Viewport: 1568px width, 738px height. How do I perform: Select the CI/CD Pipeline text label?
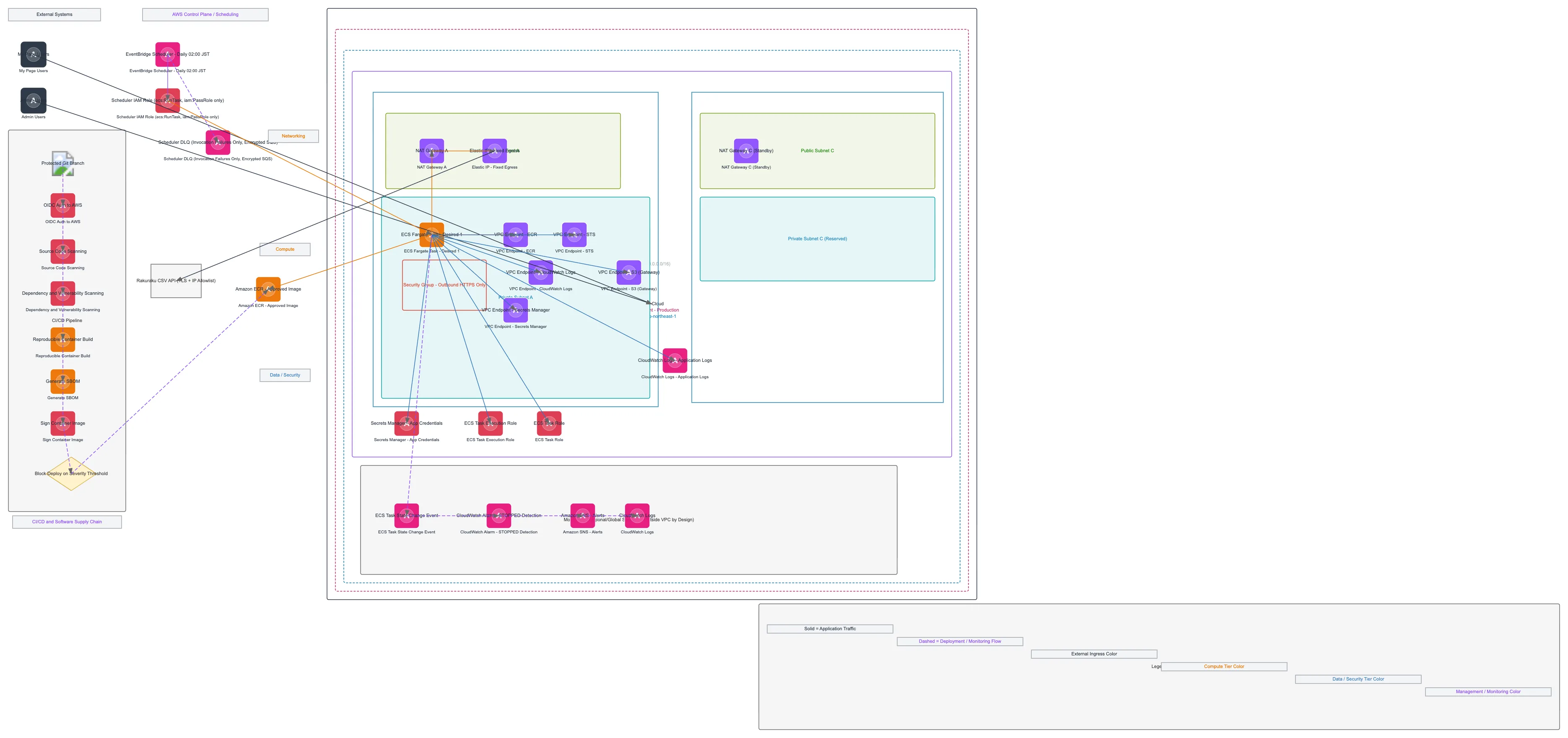67,321
